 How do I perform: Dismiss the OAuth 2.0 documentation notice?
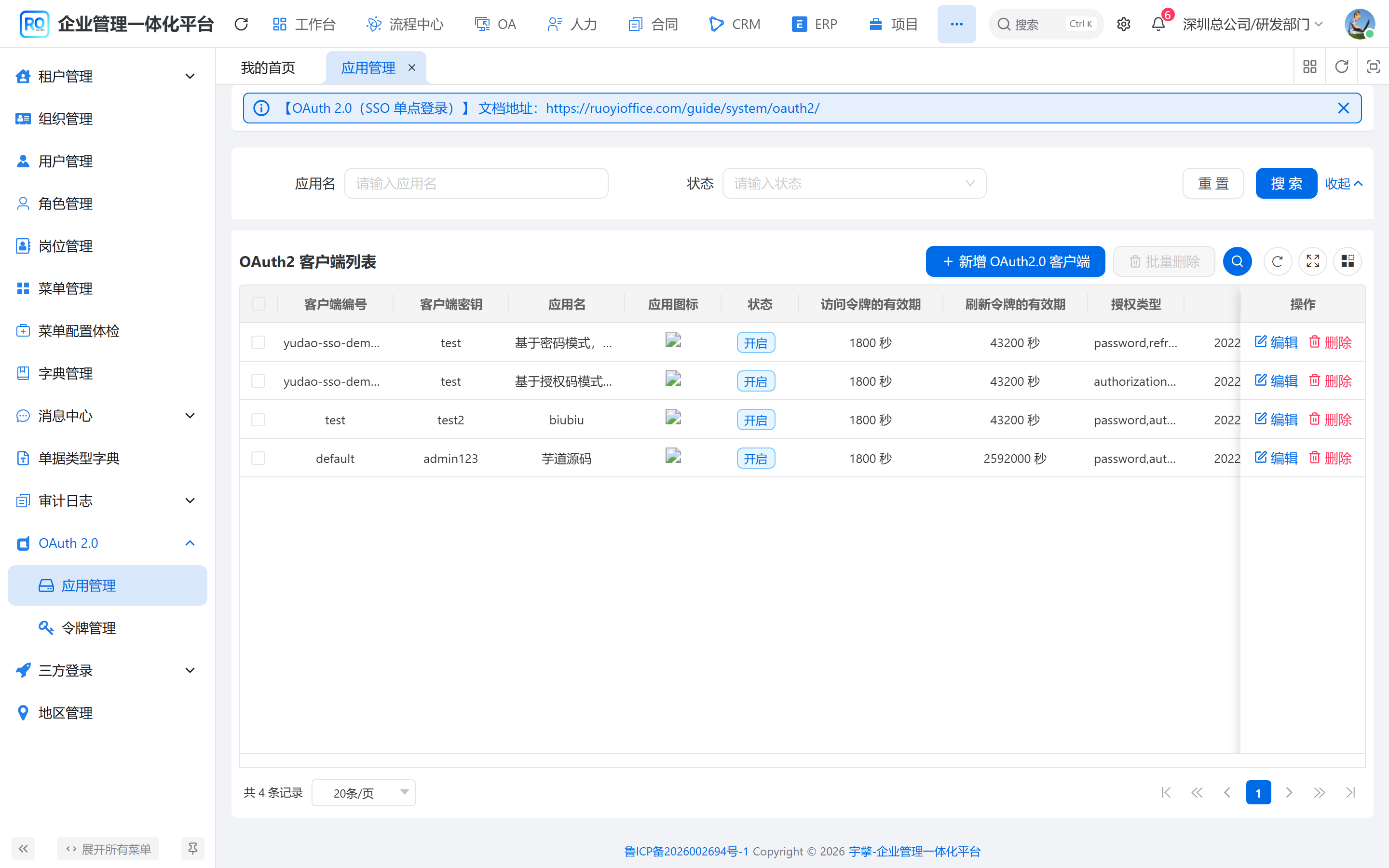point(1343,108)
